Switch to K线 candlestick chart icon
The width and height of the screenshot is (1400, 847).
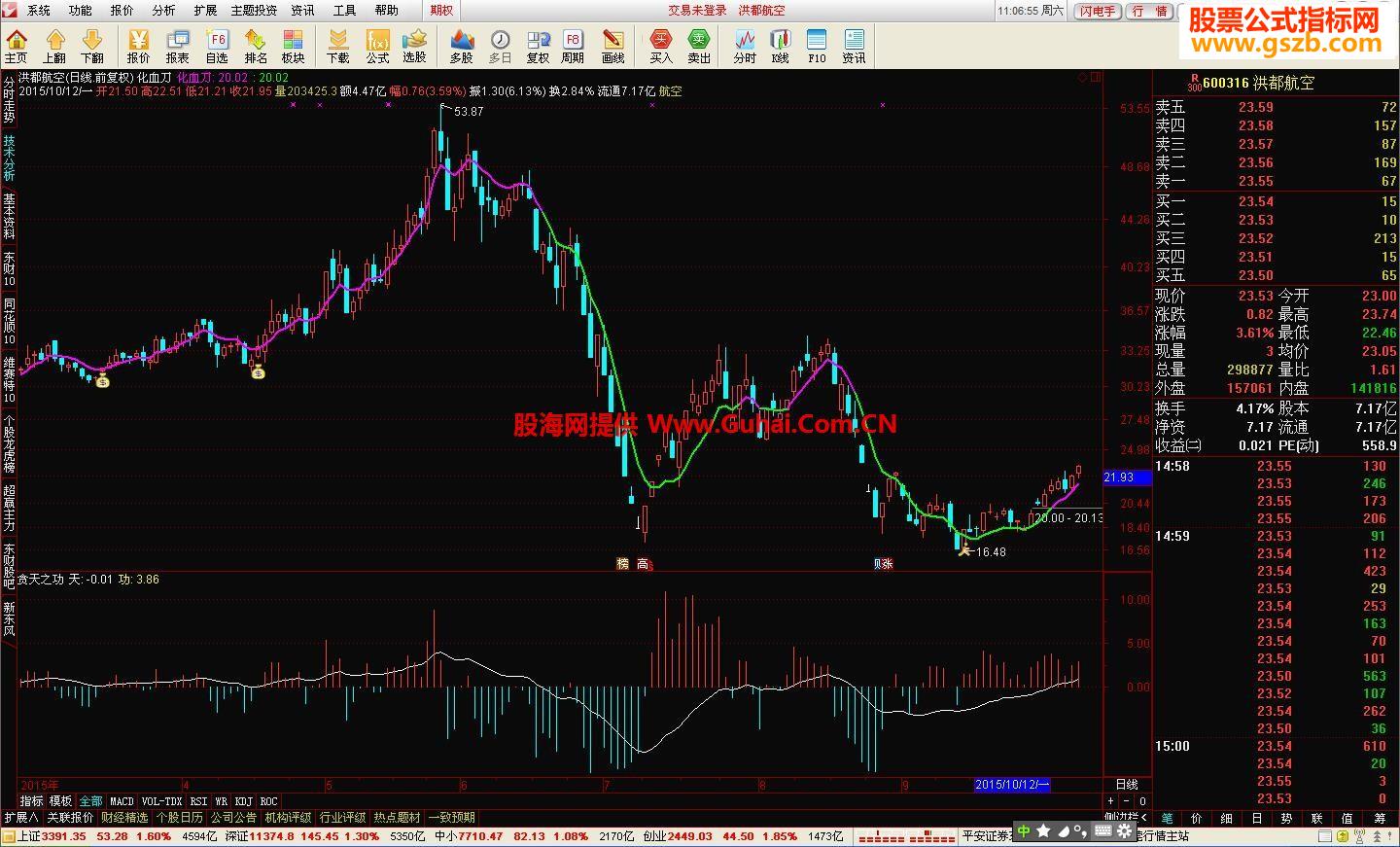781,45
